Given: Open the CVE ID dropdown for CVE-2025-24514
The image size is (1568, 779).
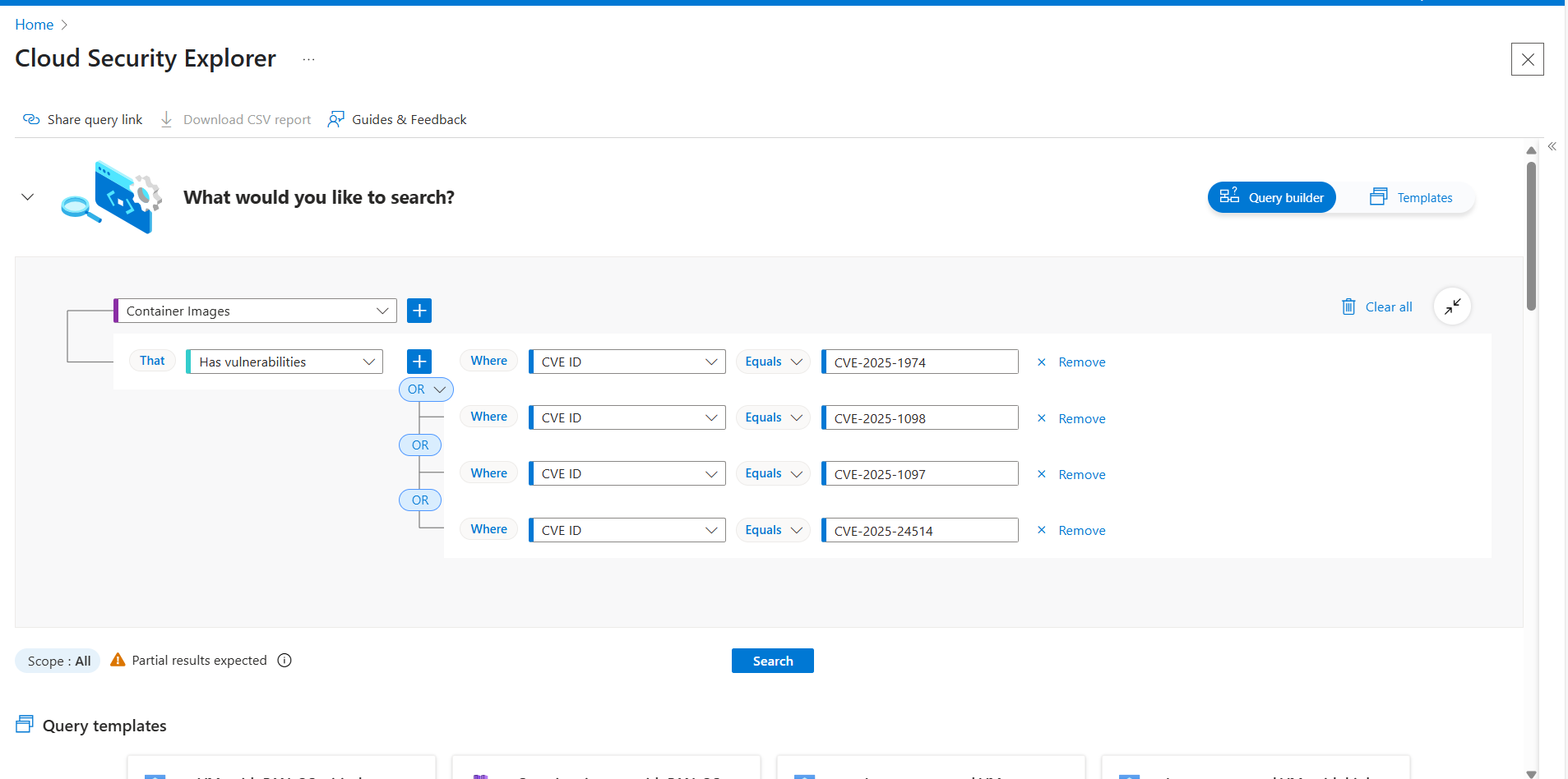Looking at the screenshot, I should coord(627,530).
